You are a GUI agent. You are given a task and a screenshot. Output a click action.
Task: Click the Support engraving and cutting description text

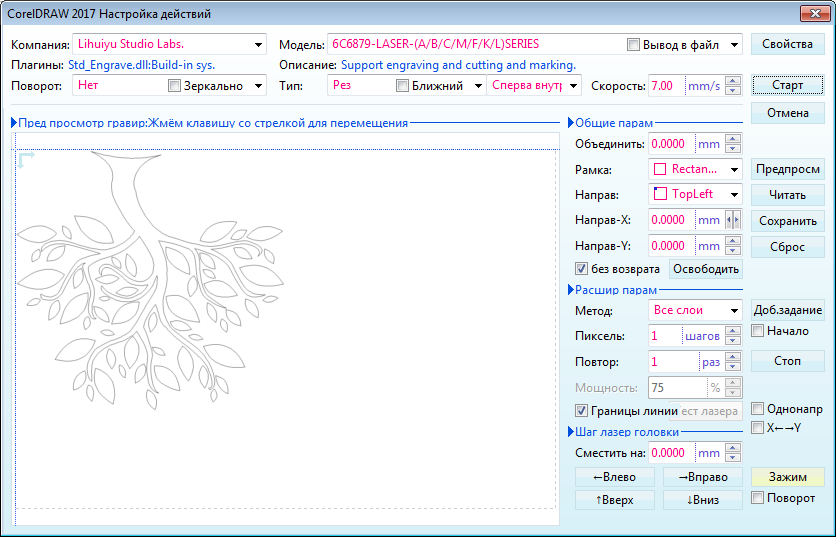(458, 65)
